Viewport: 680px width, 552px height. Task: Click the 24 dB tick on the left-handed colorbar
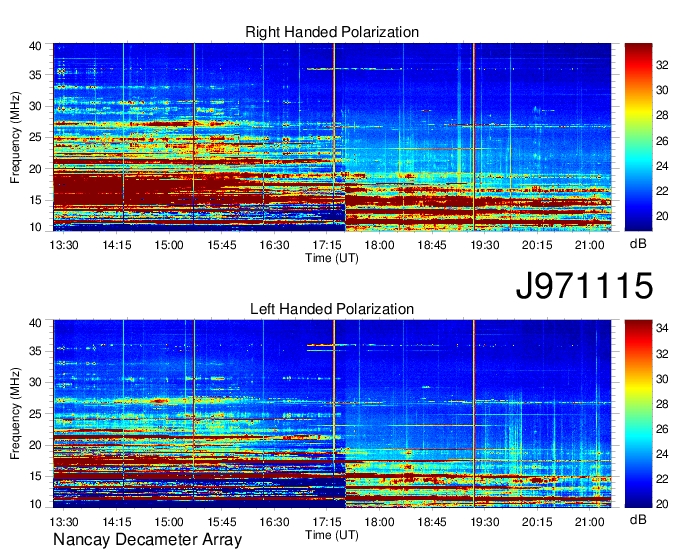[x=662, y=454]
